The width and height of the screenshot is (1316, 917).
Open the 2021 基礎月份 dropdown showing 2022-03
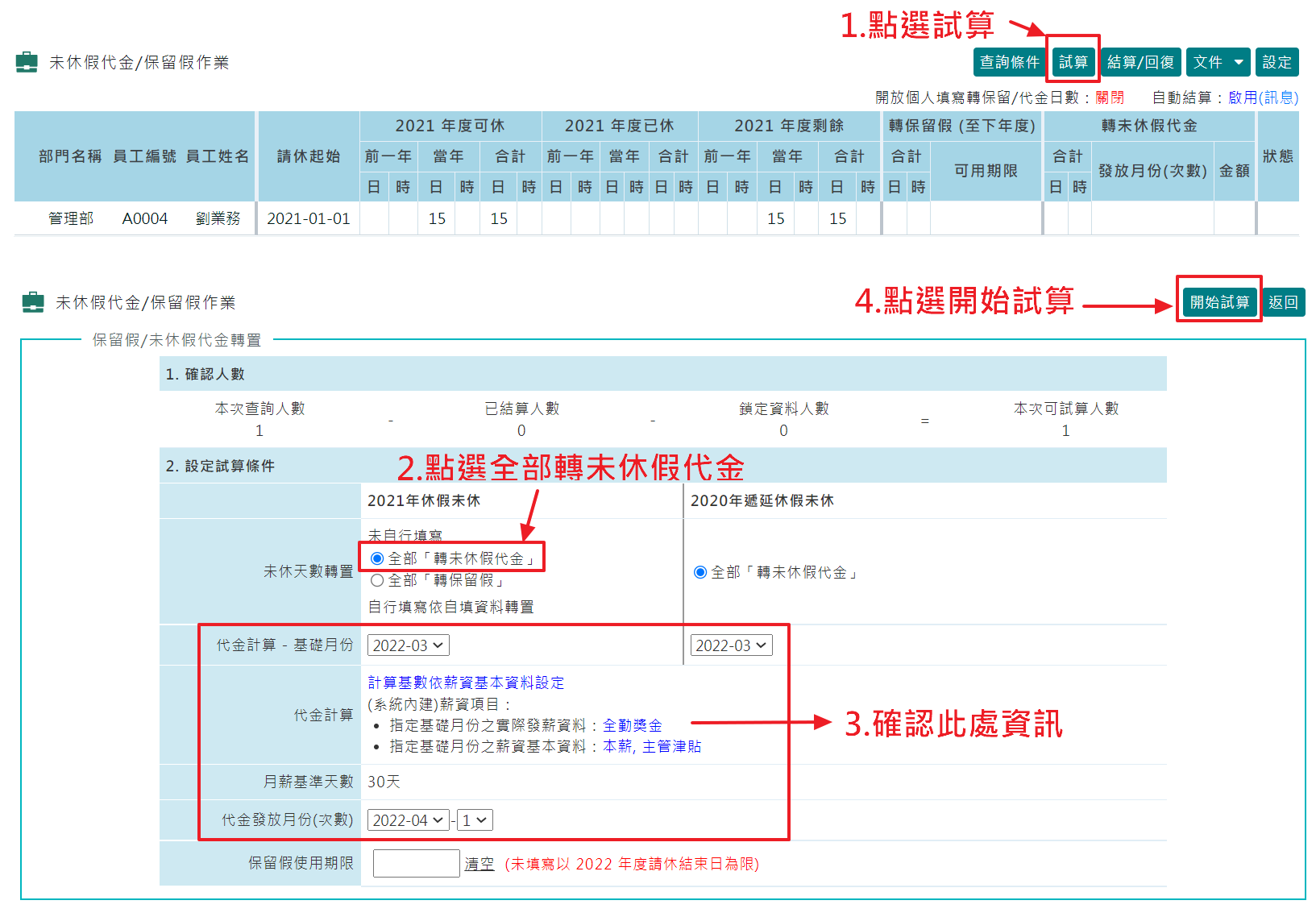point(408,645)
